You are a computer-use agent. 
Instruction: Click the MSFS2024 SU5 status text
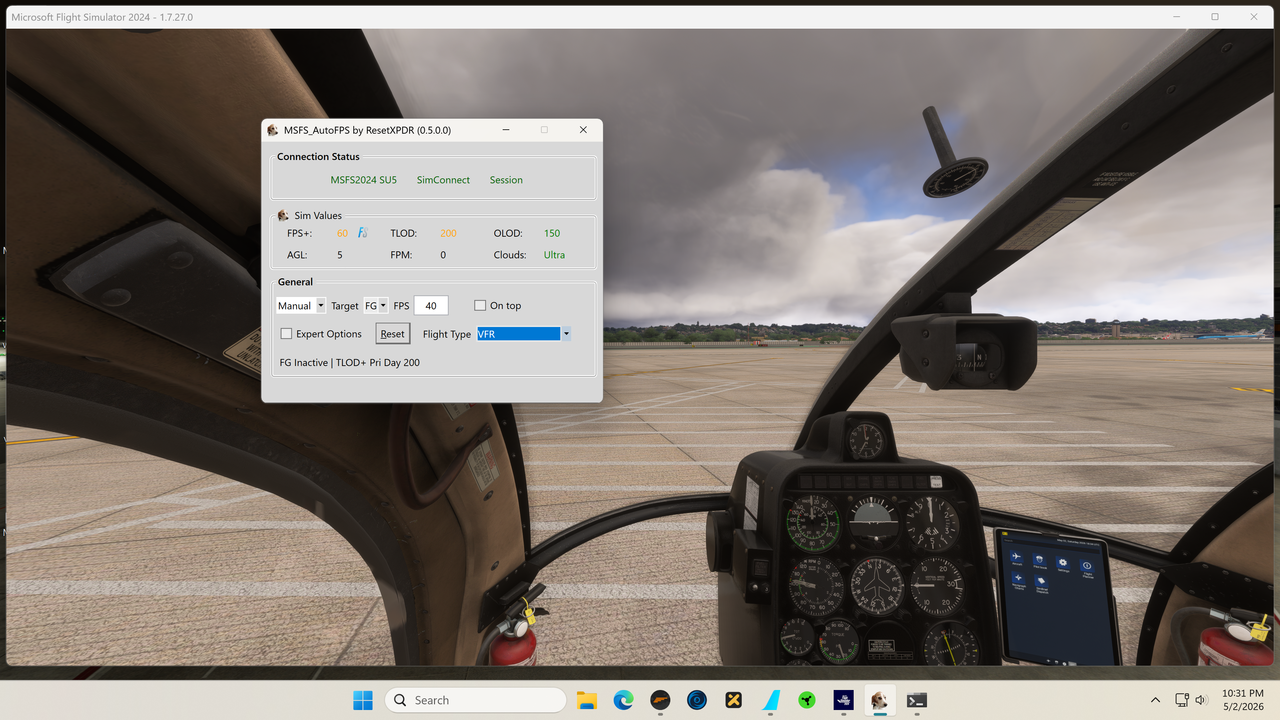coord(364,180)
